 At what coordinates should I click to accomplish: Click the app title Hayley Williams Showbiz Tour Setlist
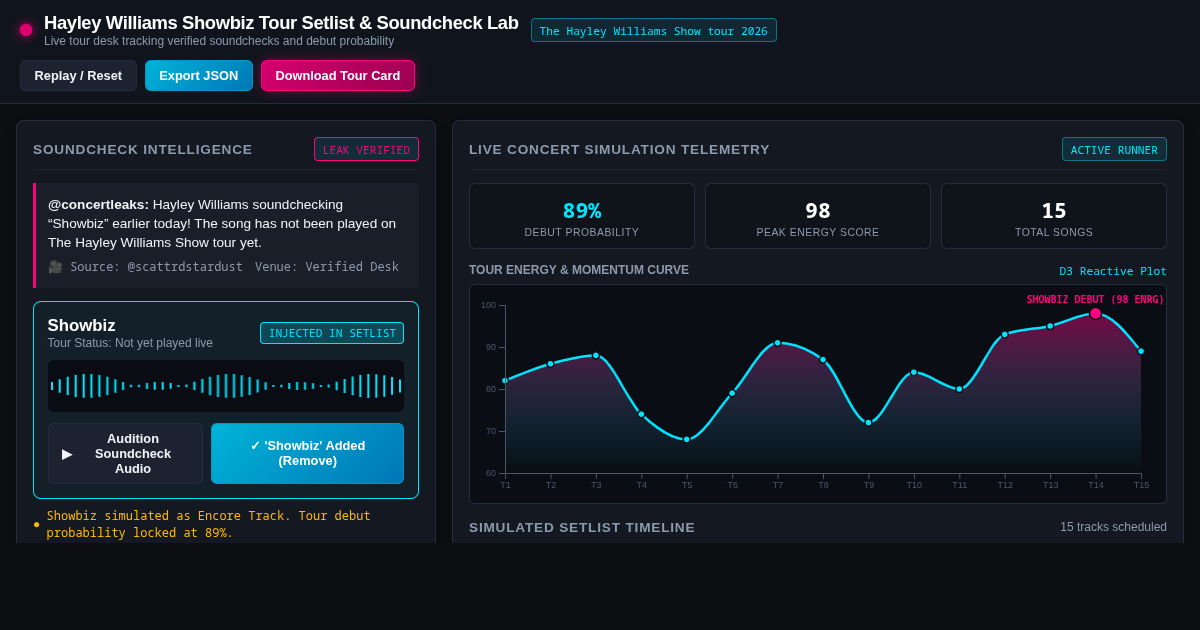pyautogui.click(x=281, y=23)
